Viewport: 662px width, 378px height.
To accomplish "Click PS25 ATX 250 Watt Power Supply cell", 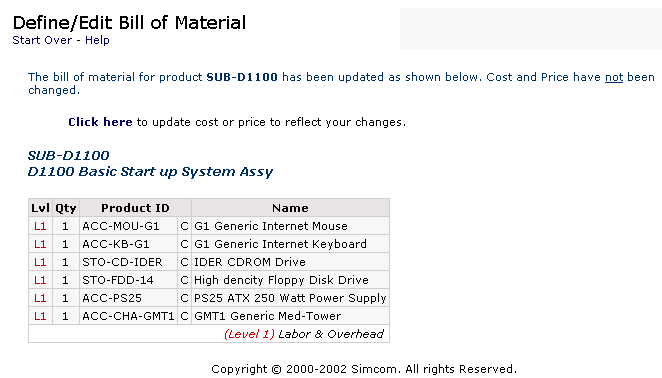I will (290, 298).
